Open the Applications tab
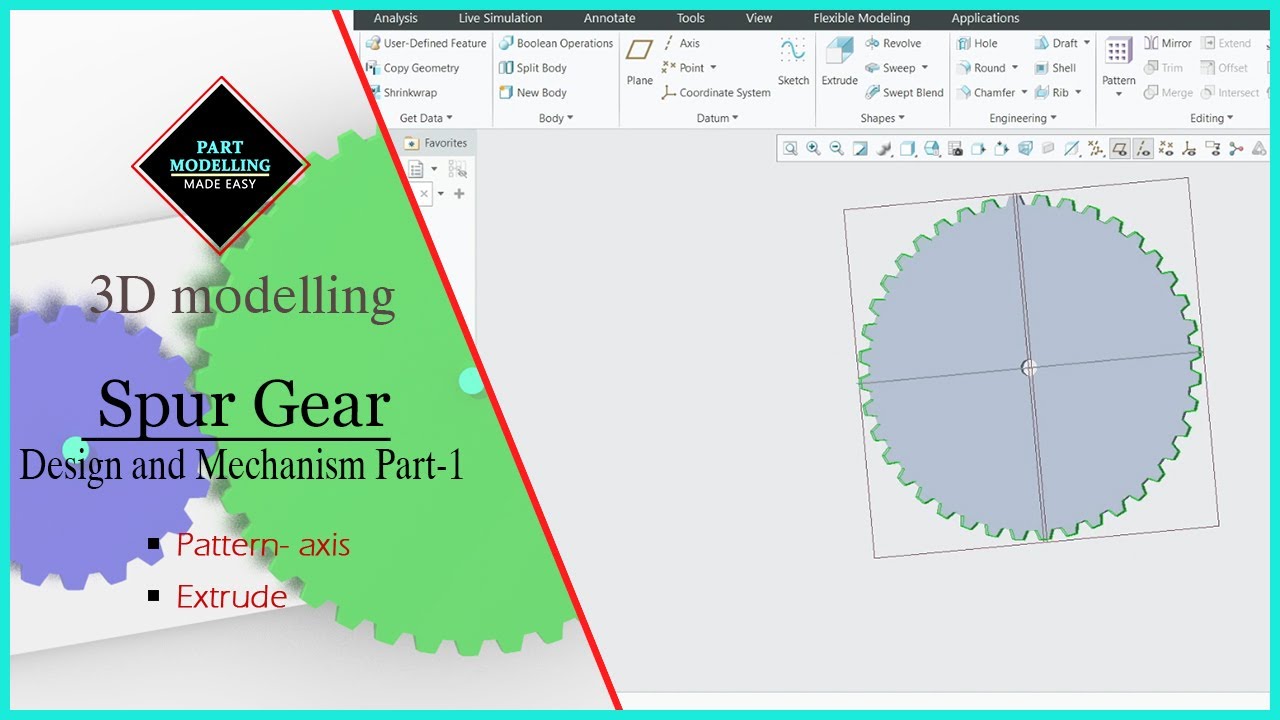 click(x=985, y=18)
